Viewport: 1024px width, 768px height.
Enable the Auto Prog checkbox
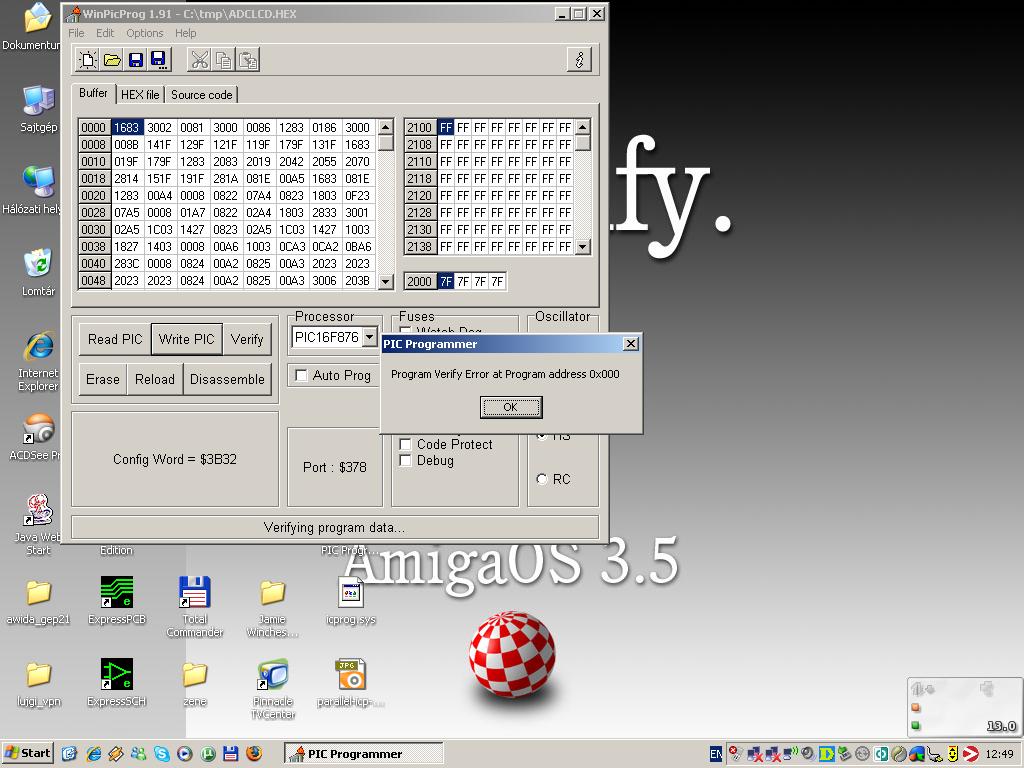301,375
